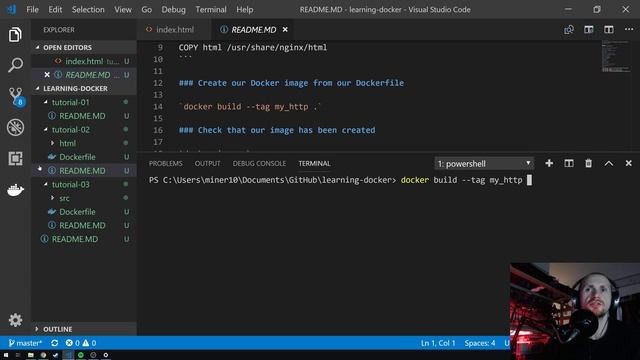Open the terminal selector 1: powershell dropdown
Viewport: 640px width, 360px height.
[484, 164]
